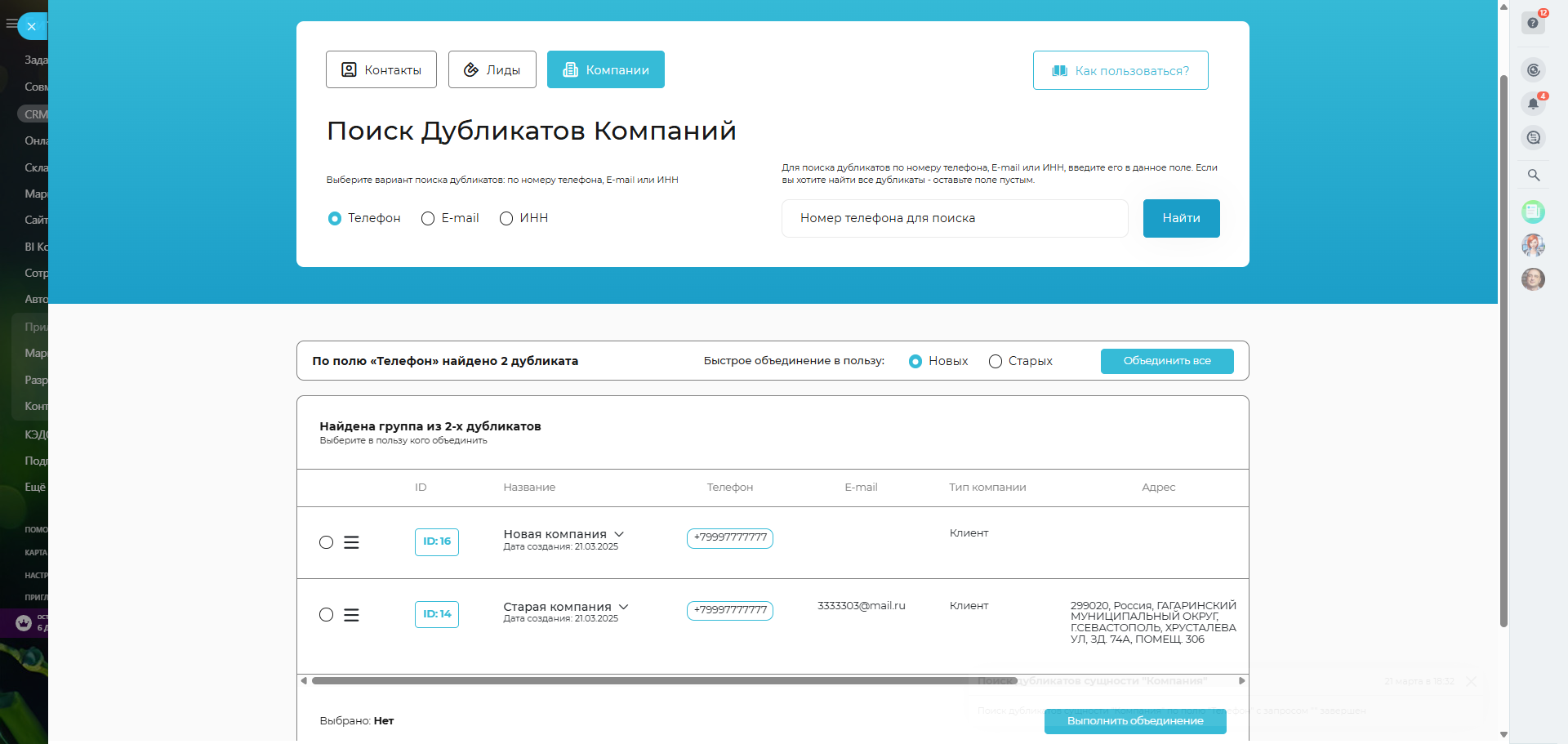Click the search magnifier in right sidebar
This screenshot has width=1568, height=744.
click(x=1533, y=176)
